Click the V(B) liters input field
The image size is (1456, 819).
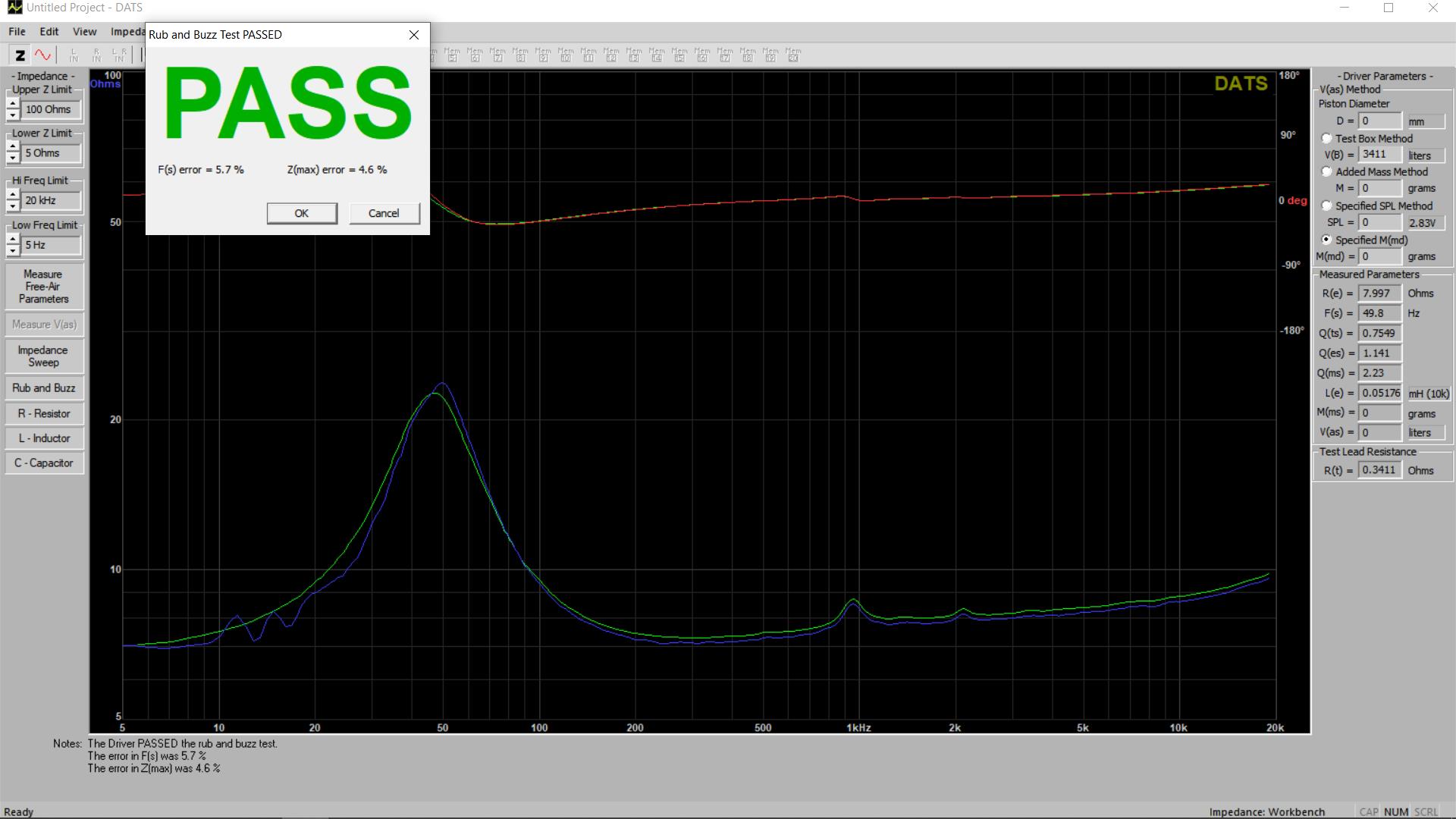[1380, 155]
